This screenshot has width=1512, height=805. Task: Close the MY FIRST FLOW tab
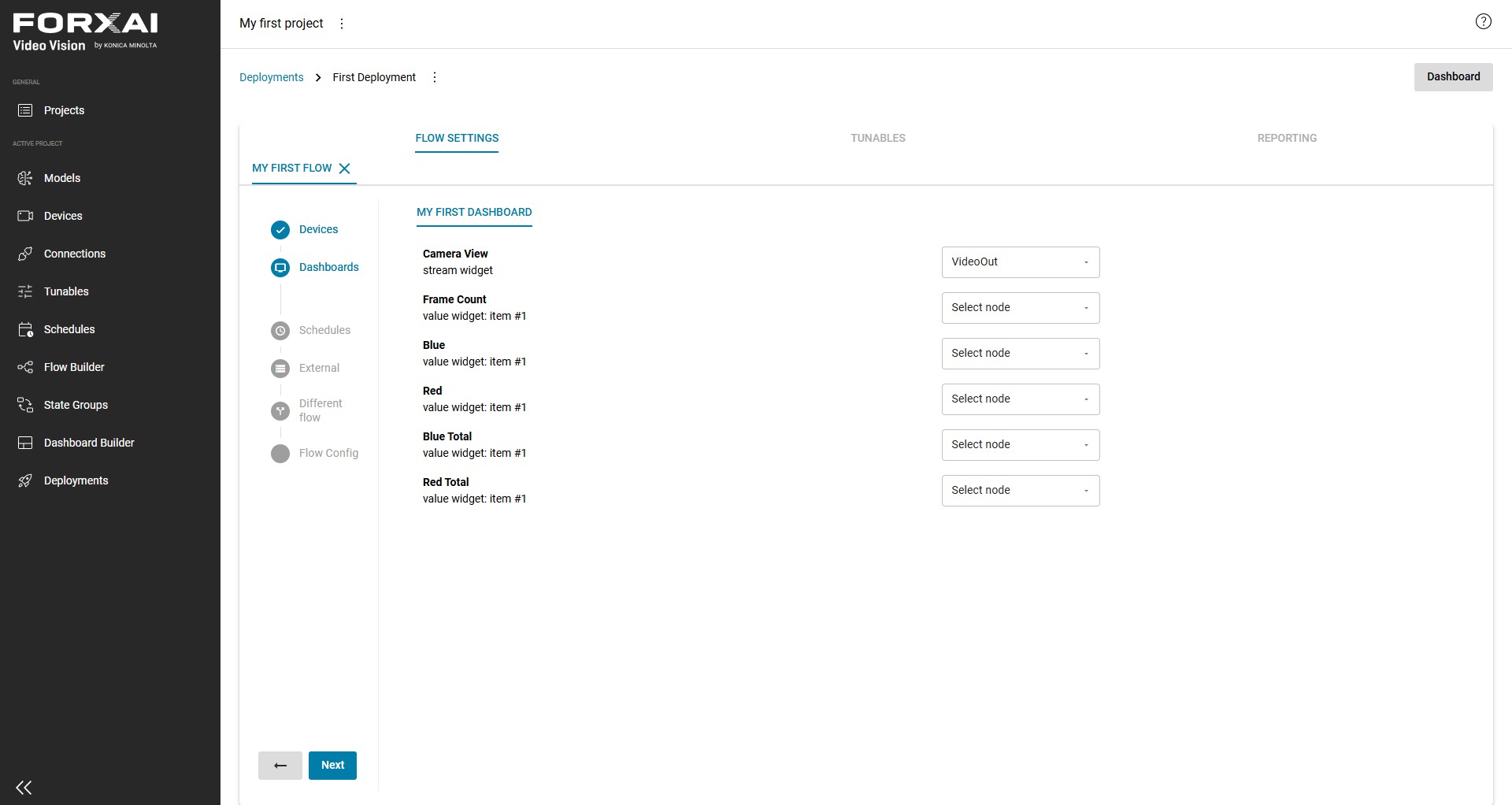344,169
